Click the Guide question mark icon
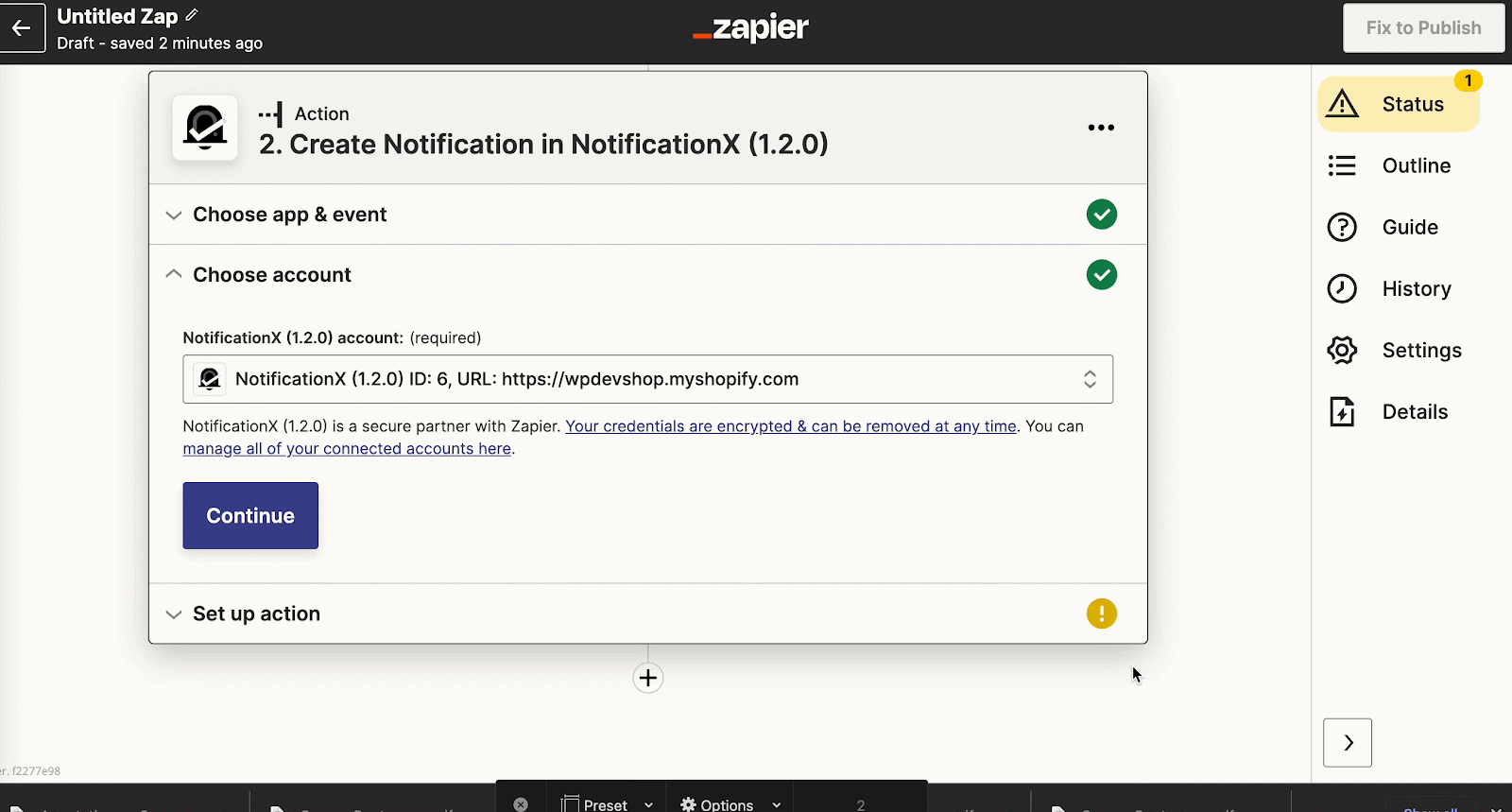 pos(1342,227)
